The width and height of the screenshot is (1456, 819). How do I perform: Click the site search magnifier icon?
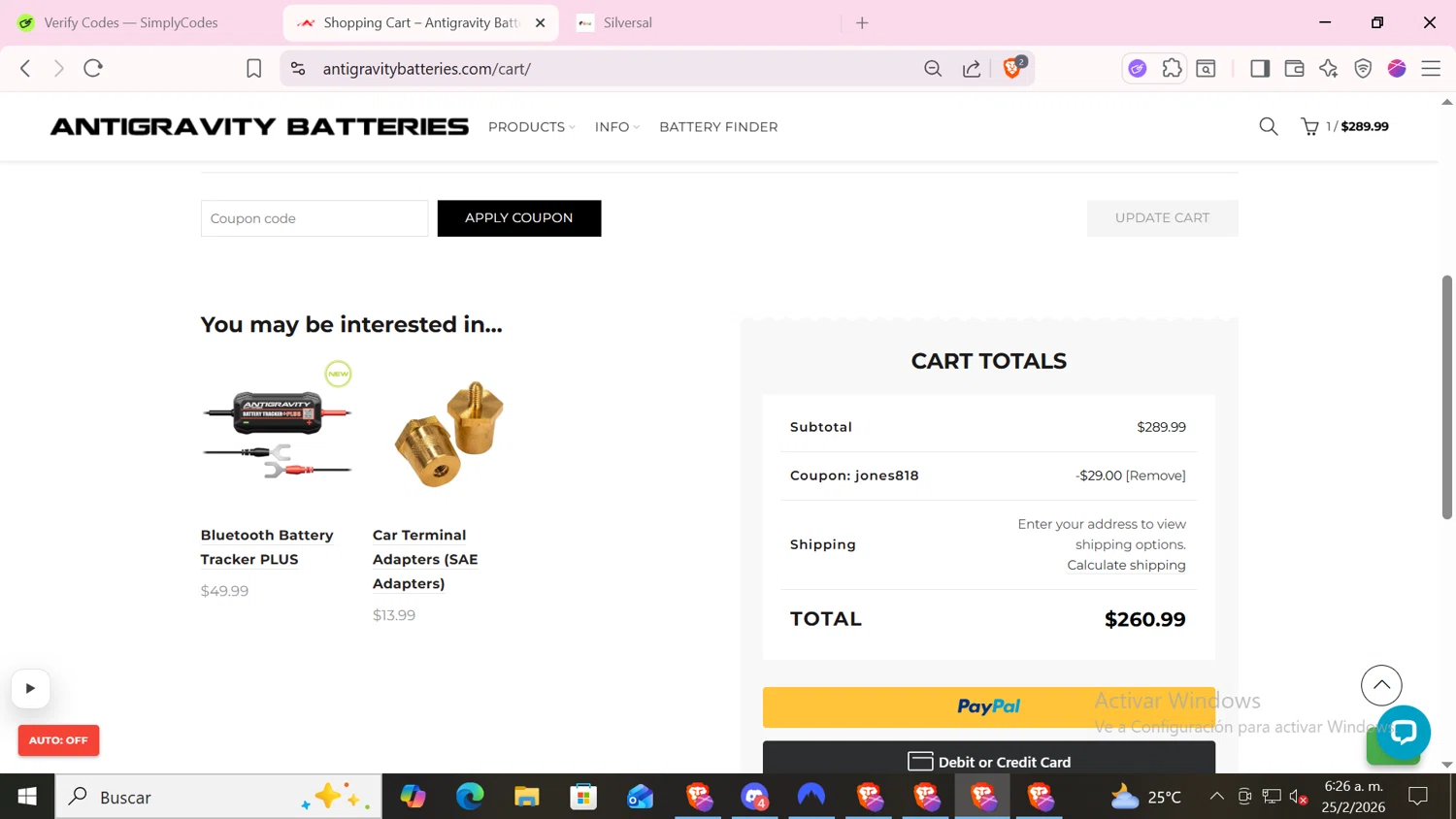[1268, 126]
